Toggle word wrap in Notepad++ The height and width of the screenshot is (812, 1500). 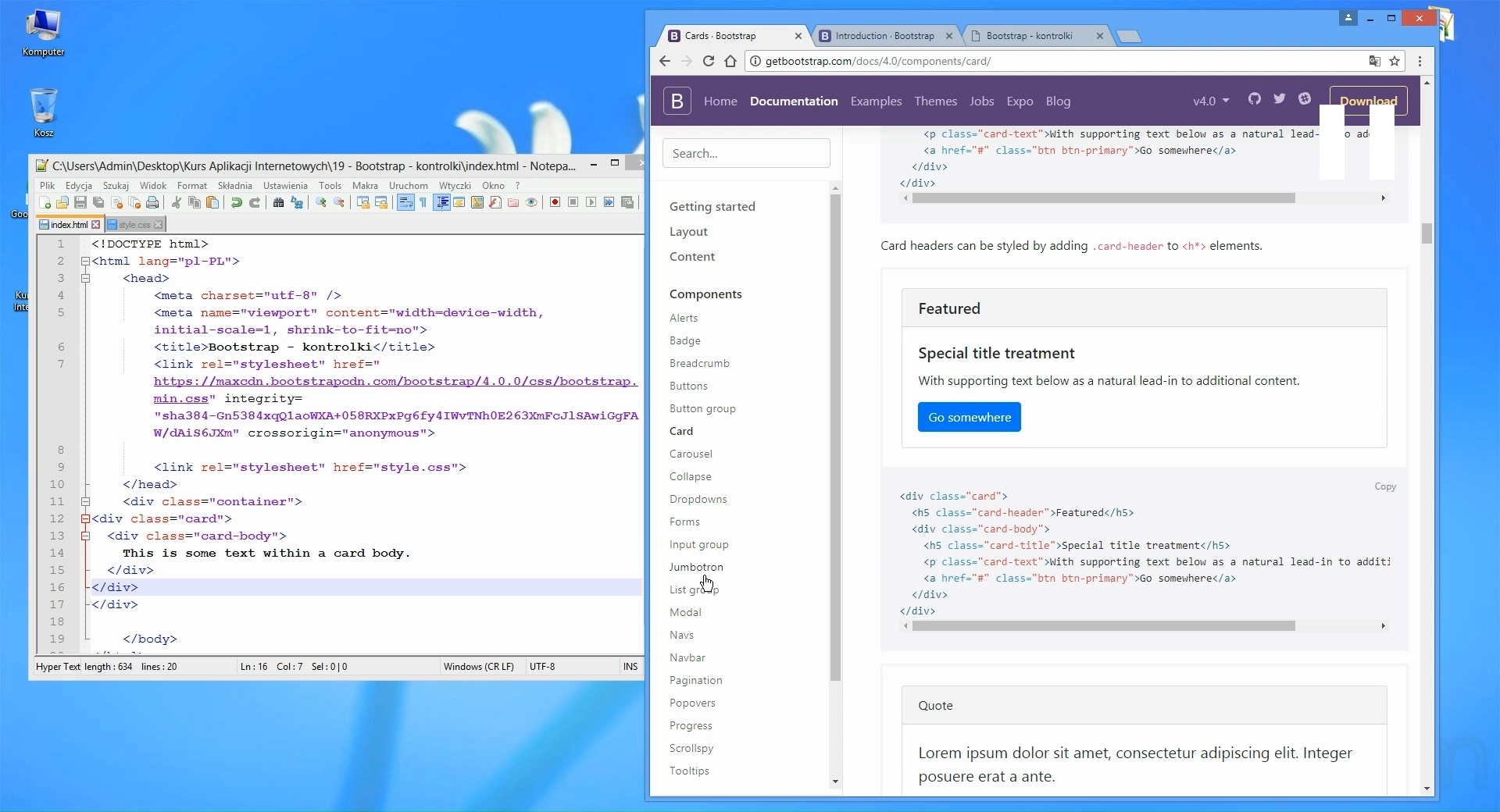coord(405,203)
